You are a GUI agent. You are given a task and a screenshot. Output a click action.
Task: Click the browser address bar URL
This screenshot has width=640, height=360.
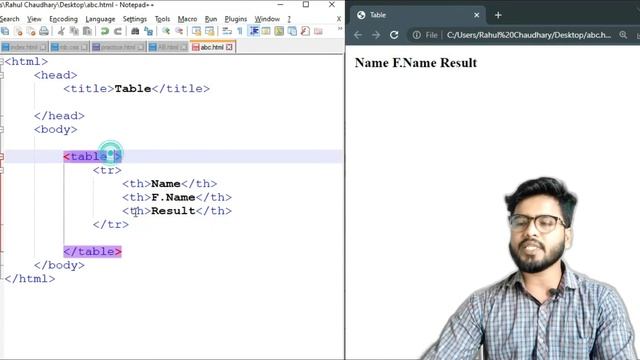pyautogui.click(x=529, y=35)
